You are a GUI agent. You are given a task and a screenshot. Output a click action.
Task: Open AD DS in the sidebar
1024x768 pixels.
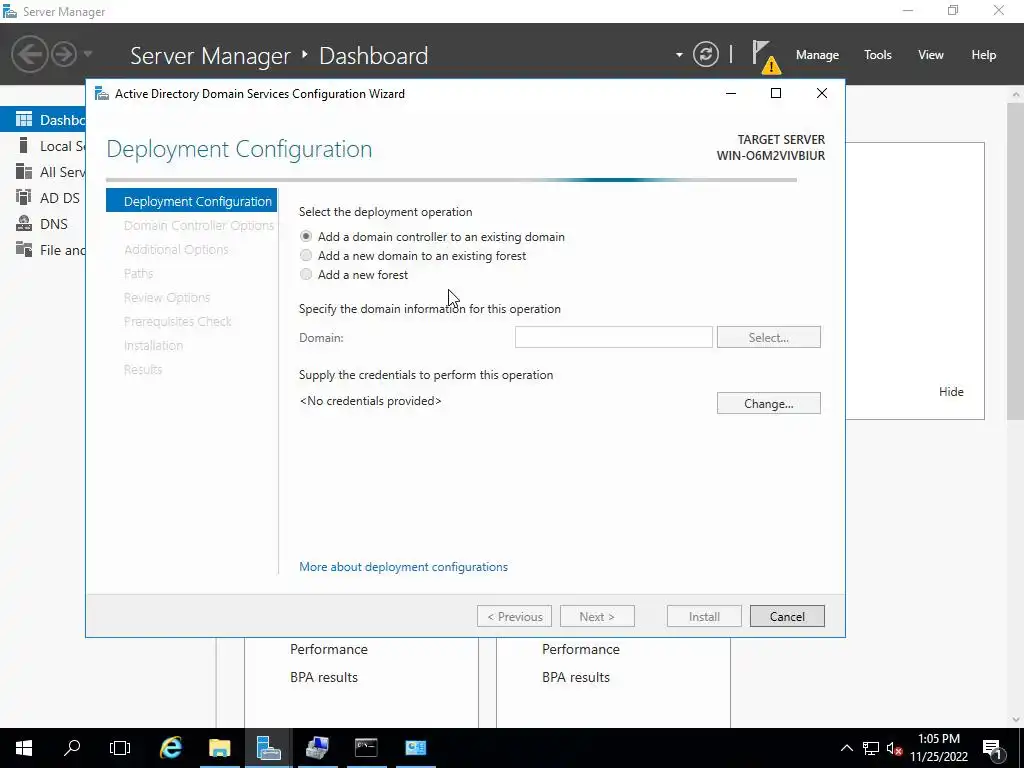pyautogui.click(x=43, y=198)
